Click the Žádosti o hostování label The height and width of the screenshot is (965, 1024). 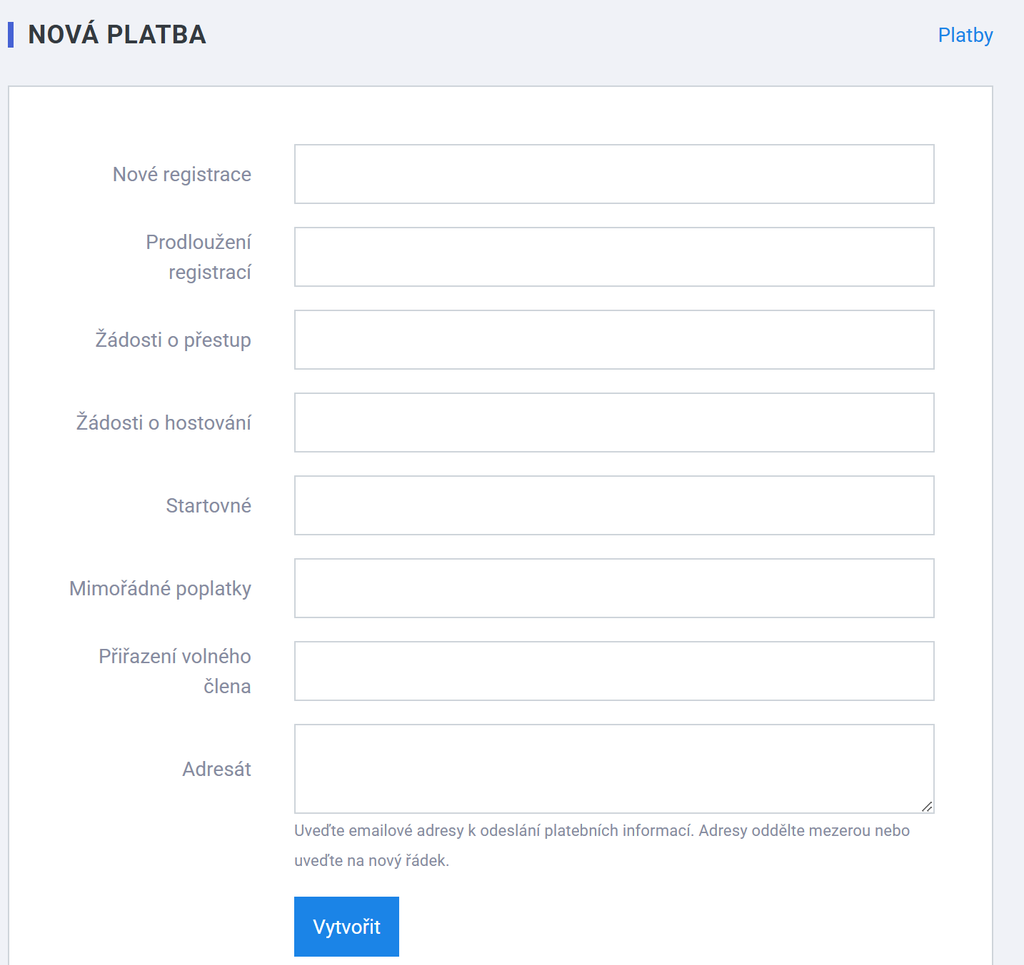coord(163,422)
